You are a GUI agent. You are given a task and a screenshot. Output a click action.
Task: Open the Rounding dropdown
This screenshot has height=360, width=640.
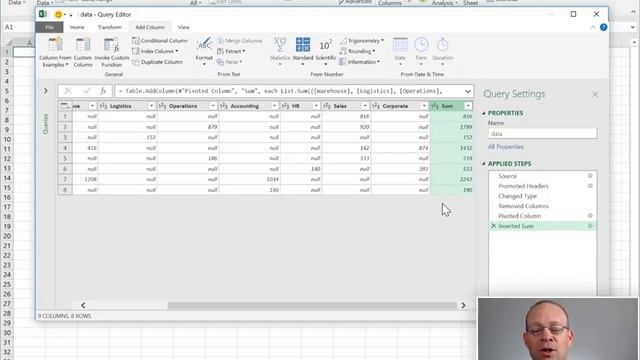click(x=357, y=51)
